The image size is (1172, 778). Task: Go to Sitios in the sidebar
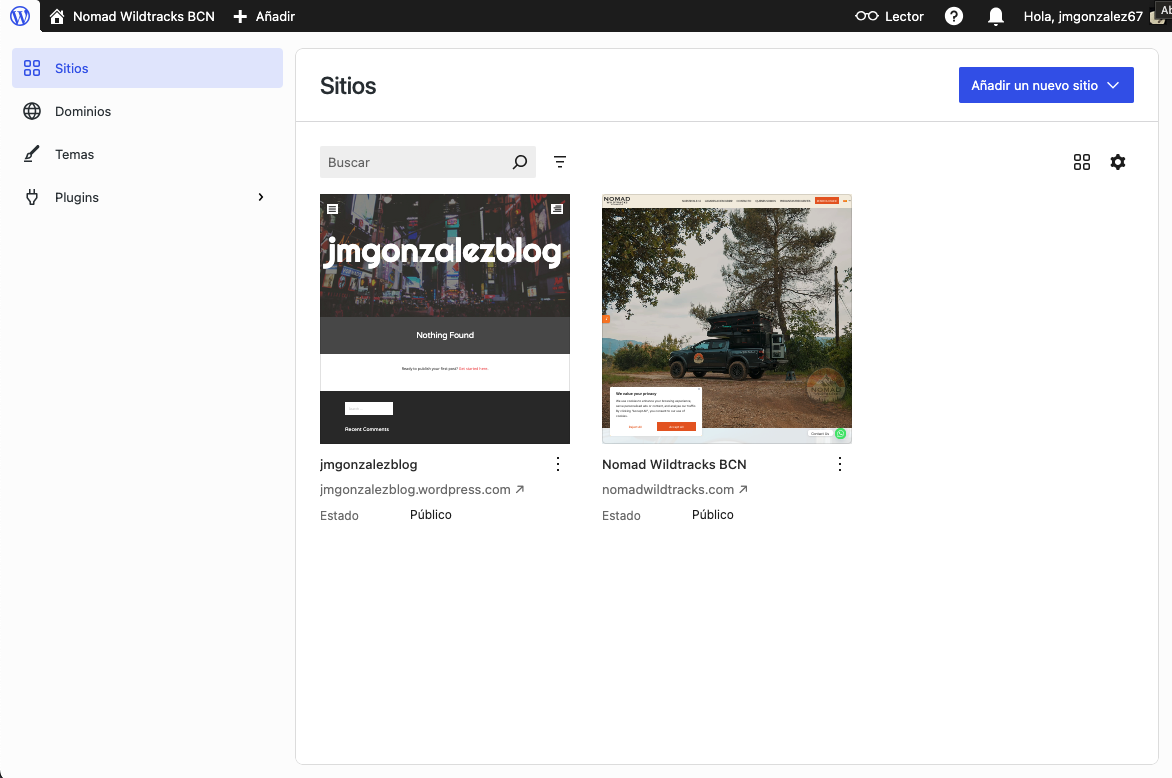[x=72, y=68]
